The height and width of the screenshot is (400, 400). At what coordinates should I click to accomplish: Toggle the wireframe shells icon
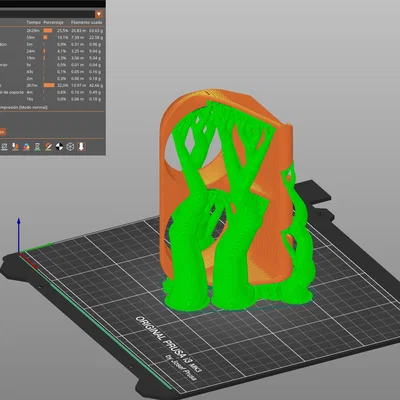[70, 147]
